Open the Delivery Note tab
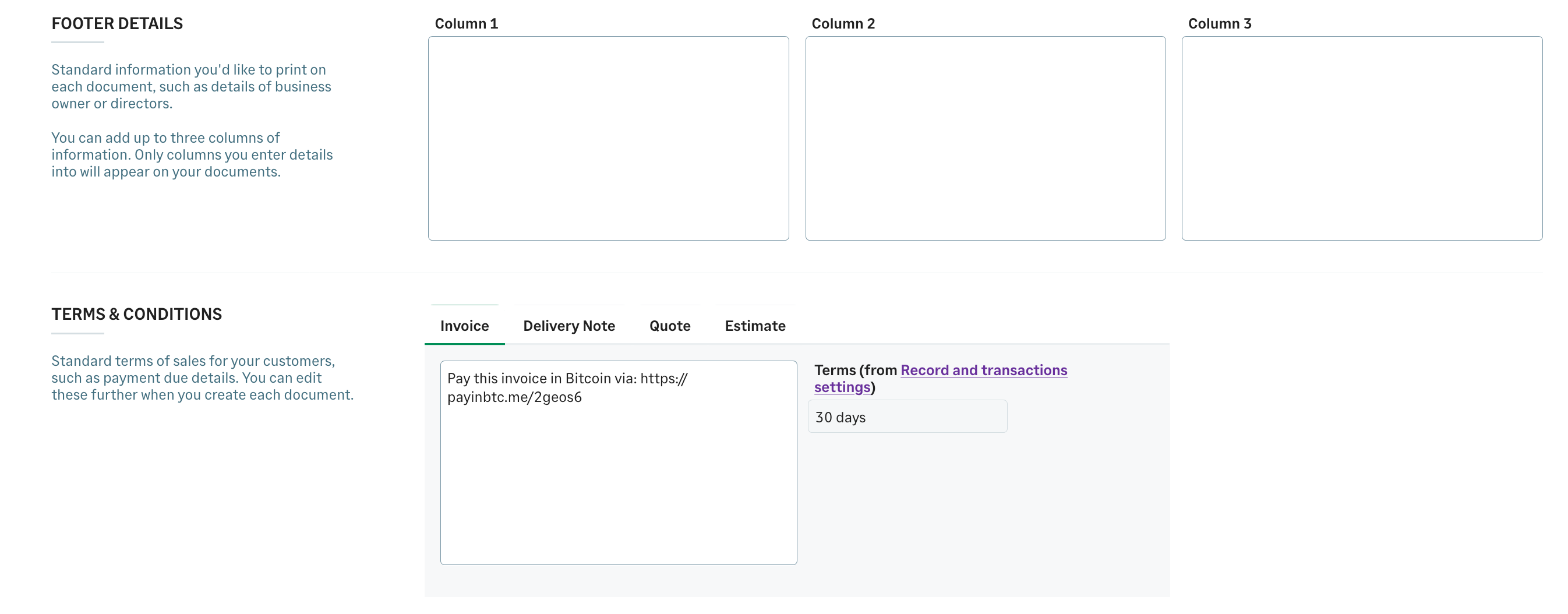The height and width of the screenshot is (614, 1568). pos(568,326)
